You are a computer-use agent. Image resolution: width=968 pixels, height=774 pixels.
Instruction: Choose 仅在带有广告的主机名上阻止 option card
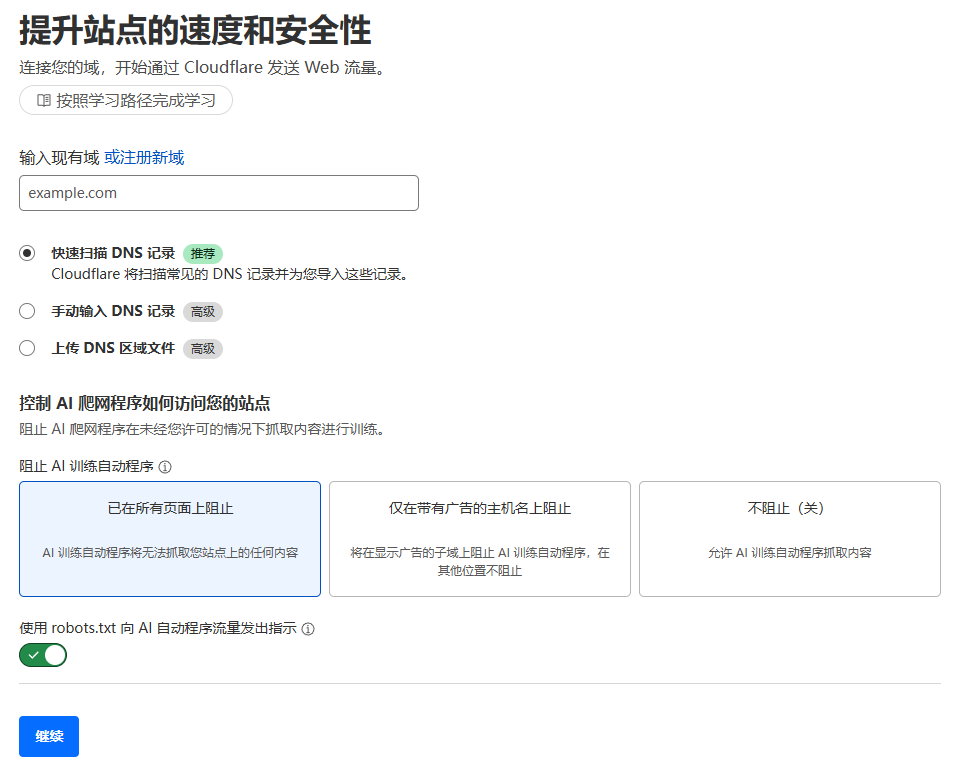tap(480, 539)
